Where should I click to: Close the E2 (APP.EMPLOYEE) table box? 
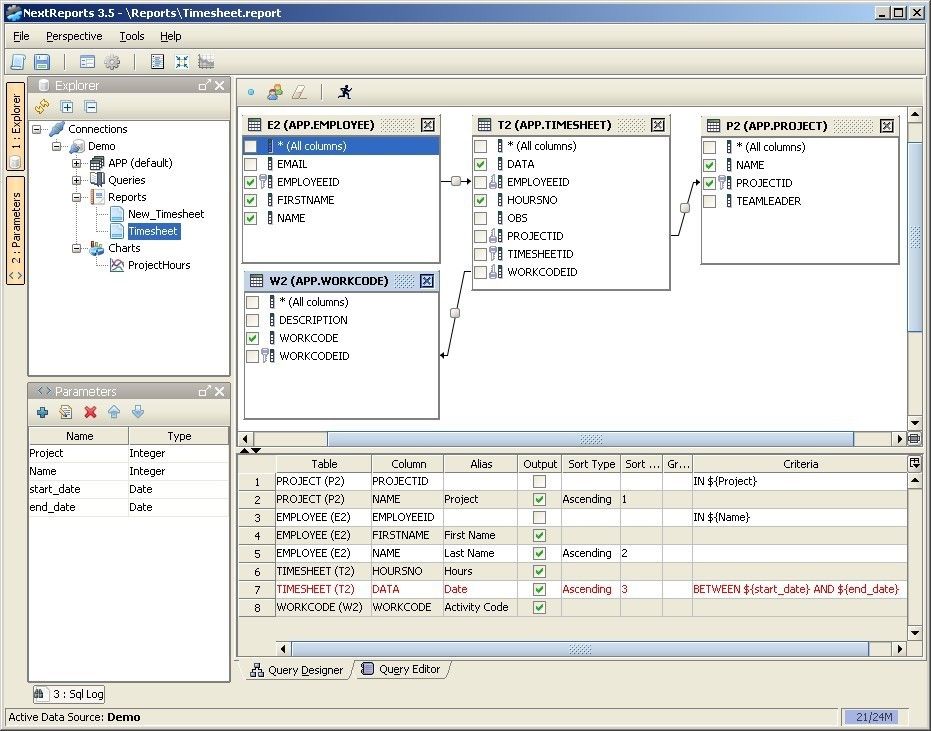pos(428,125)
